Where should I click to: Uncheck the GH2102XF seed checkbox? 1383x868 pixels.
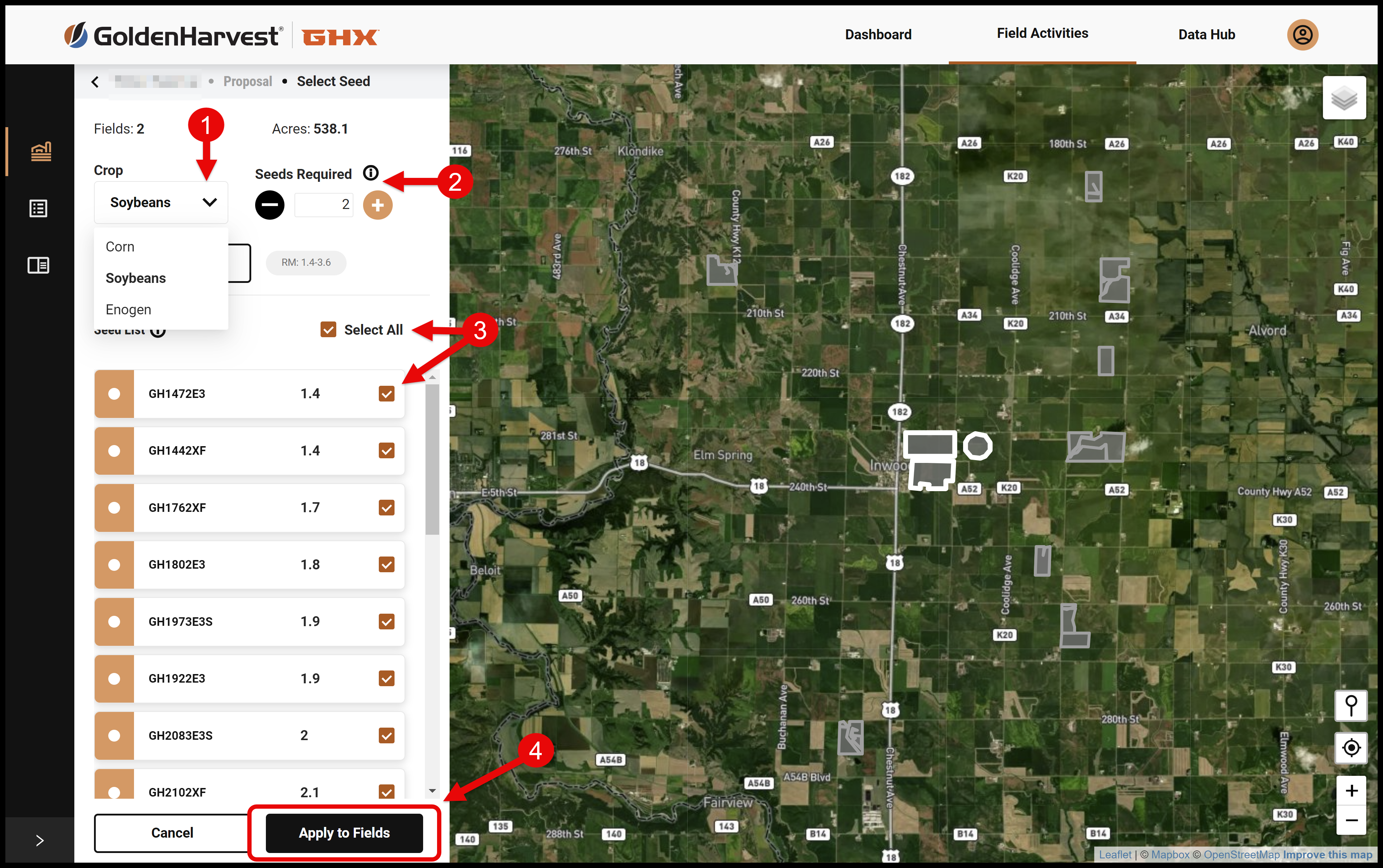click(387, 792)
